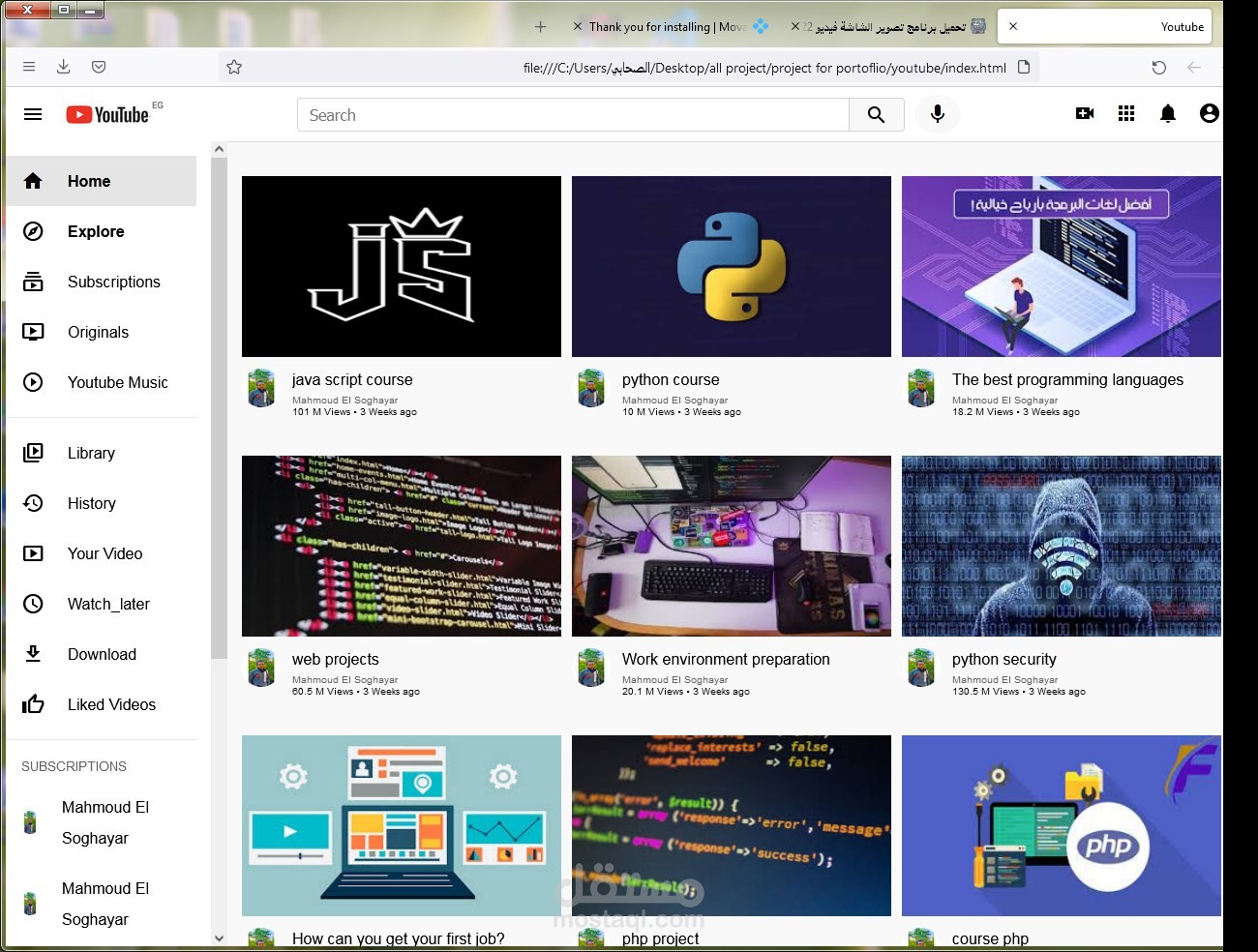The width and height of the screenshot is (1258, 952).
Task: Open the course php thumbnail
Action: coord(1062,825)
